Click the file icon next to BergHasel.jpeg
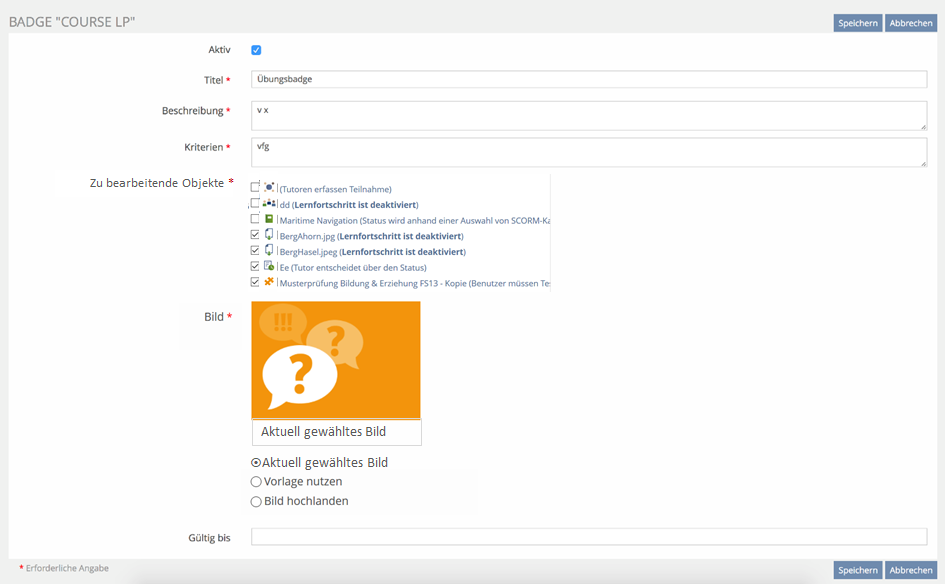945x584 pixels. 269,251
